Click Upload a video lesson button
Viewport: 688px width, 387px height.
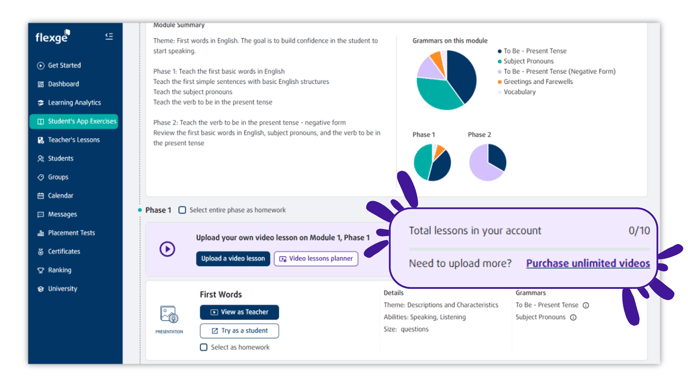click(x=233, y=259)
